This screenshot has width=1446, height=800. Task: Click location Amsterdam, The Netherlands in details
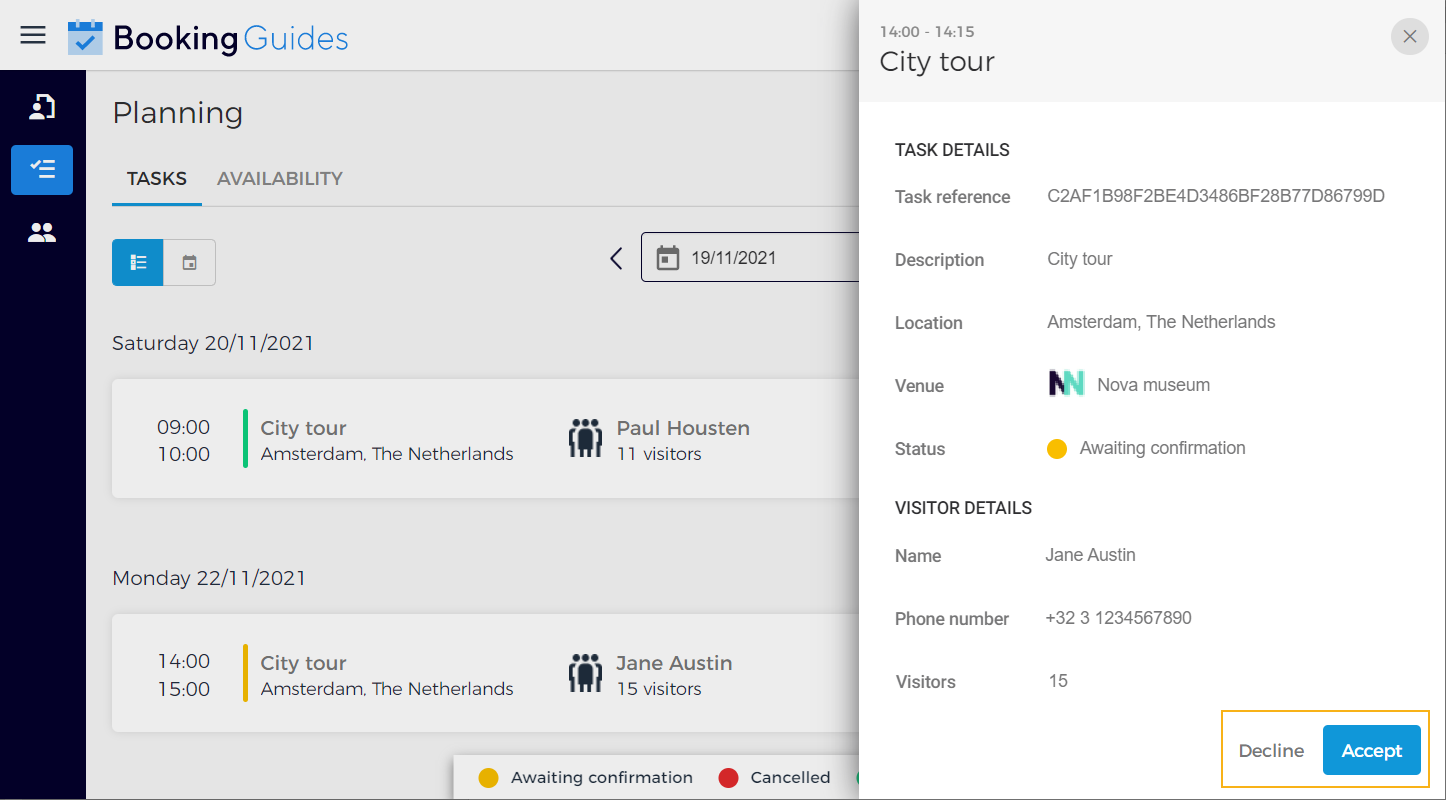[1161, 322]
